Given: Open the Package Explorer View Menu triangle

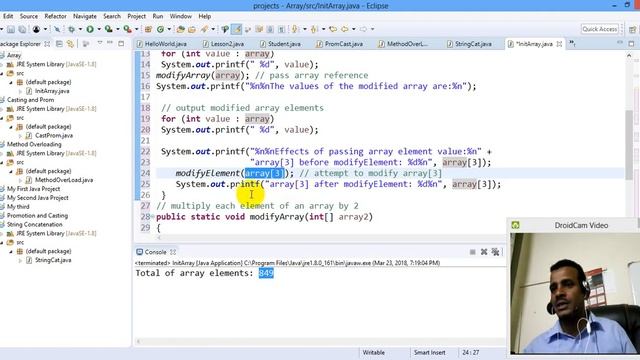Looking at the screenshot, I should (x=100, y=43).
